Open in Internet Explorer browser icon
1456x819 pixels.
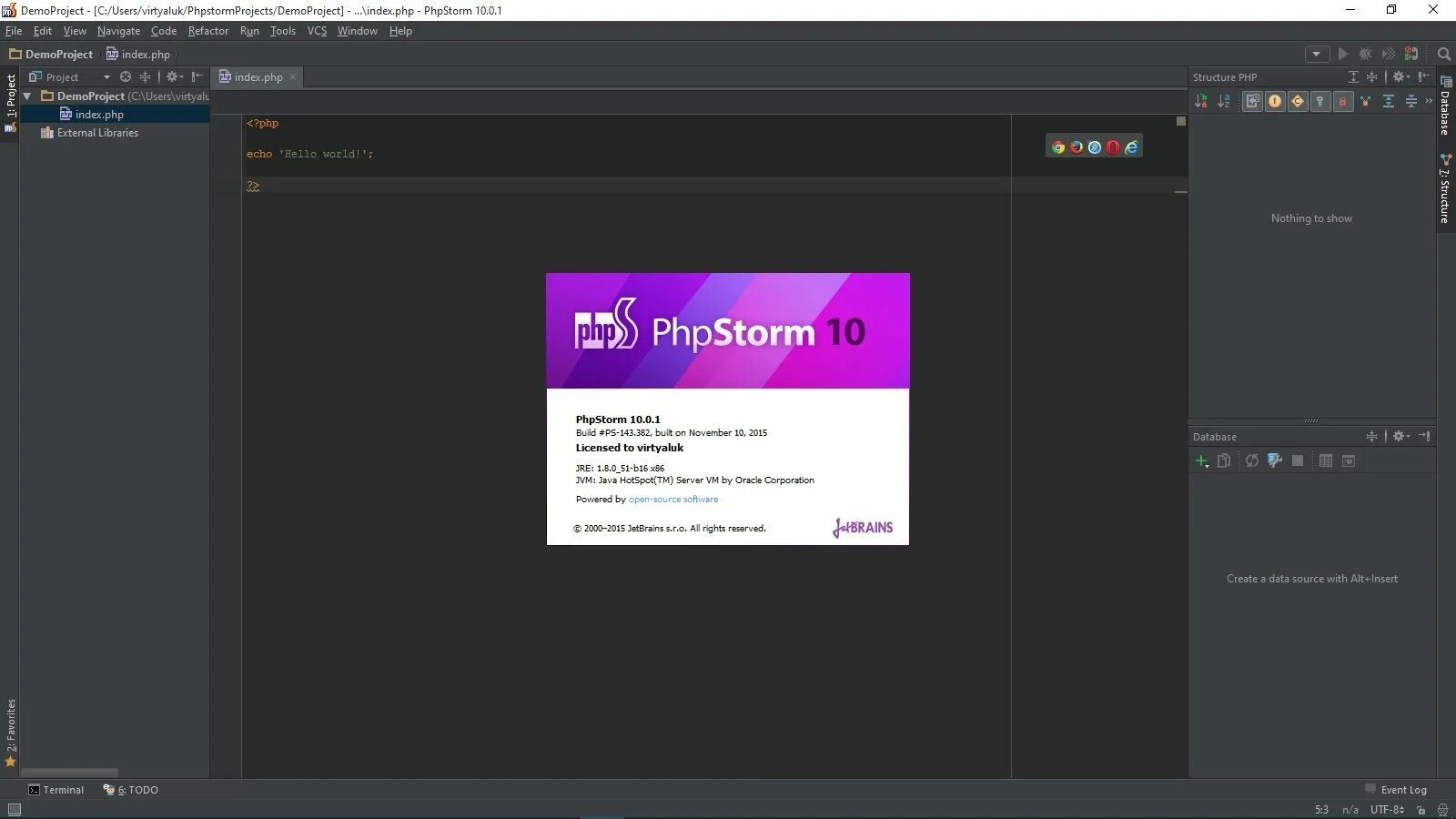click(1131, 147)
